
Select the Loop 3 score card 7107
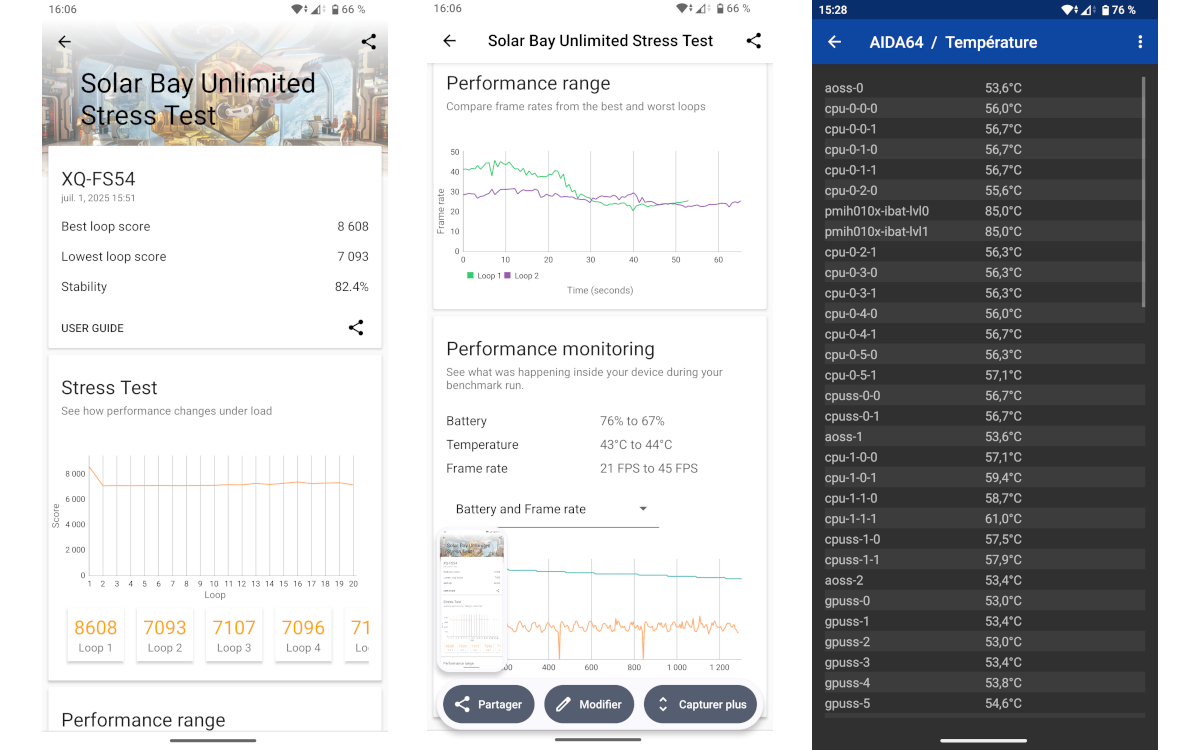(234, 634)
